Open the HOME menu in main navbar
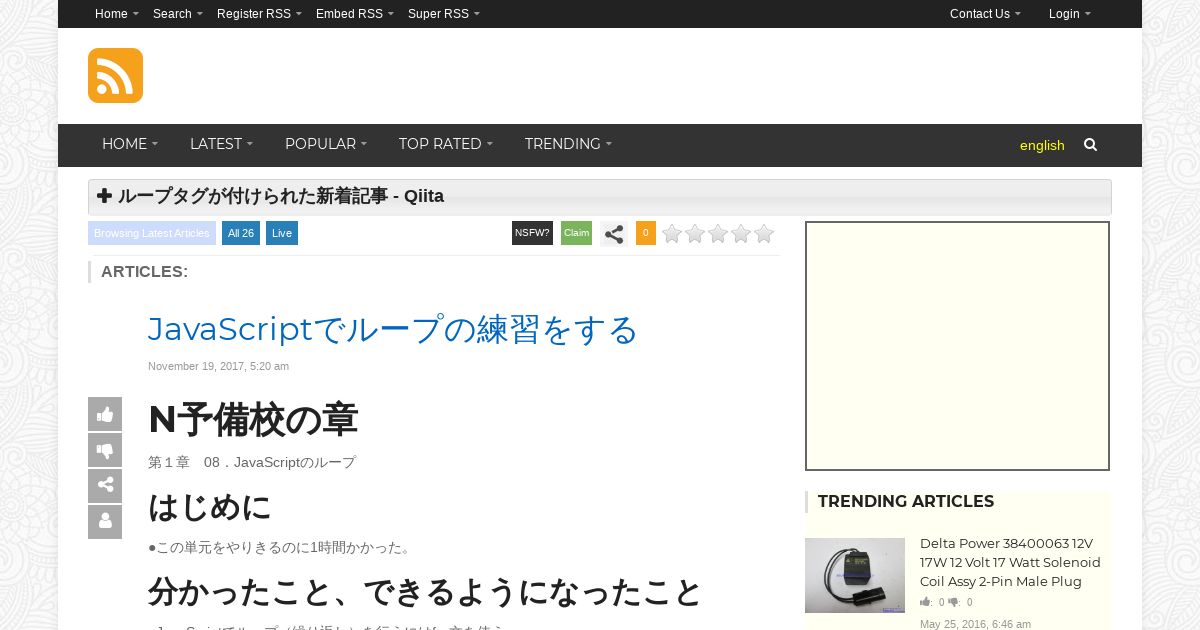 tap(130, 144)
